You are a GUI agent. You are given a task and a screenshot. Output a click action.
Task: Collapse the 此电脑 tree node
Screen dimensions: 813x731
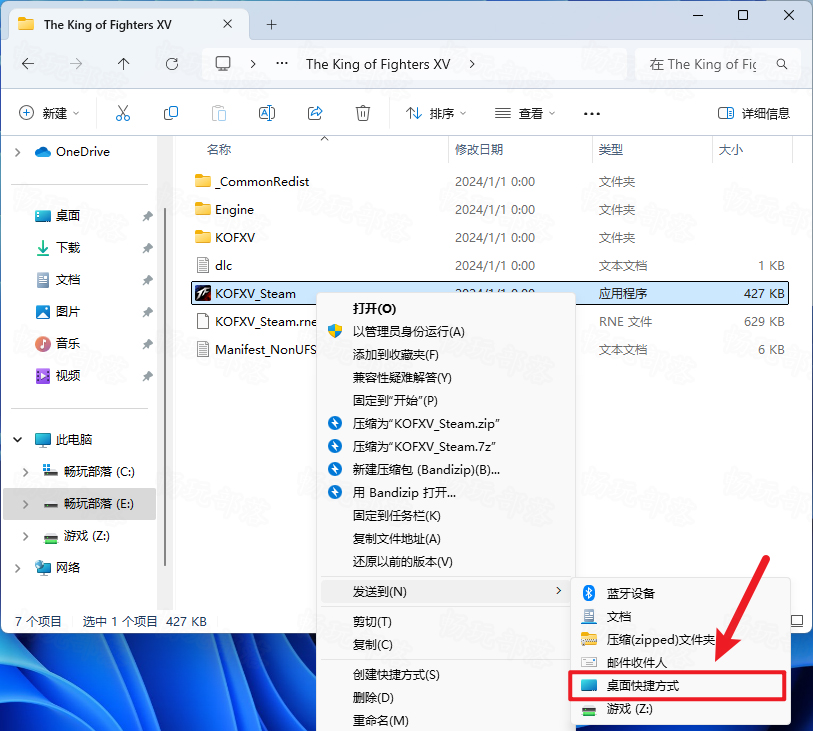tap(18, 440)
